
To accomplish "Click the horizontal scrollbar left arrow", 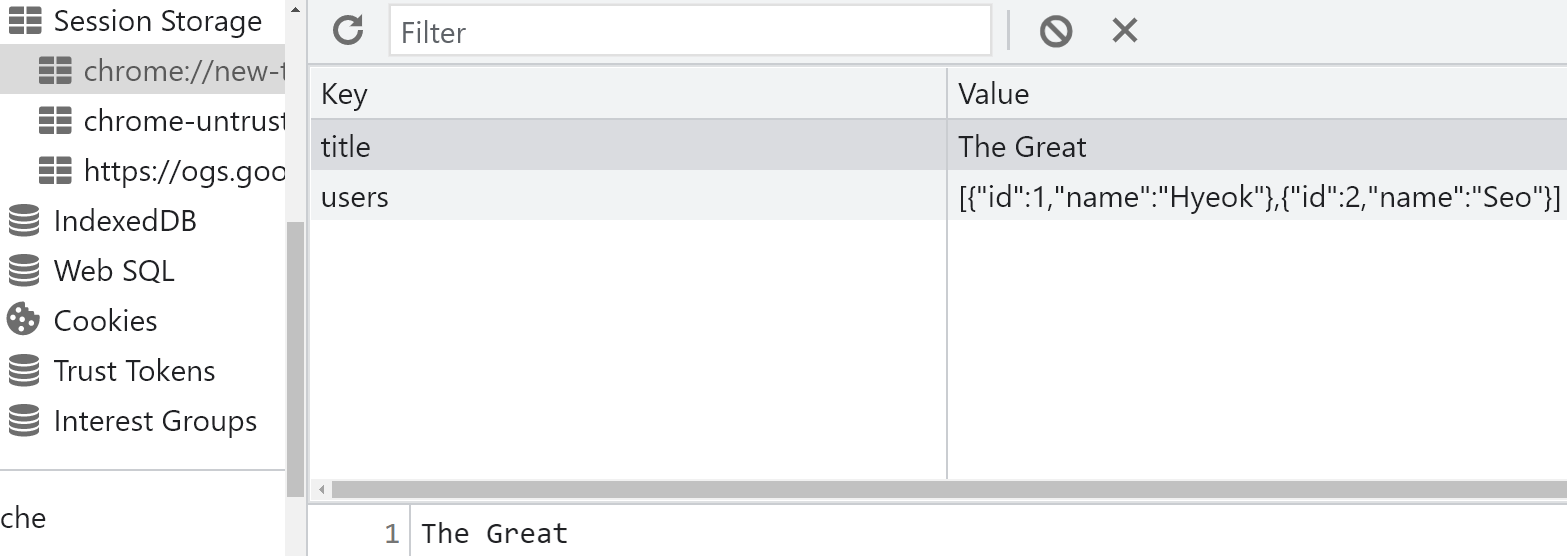I will tap(322, 490).
